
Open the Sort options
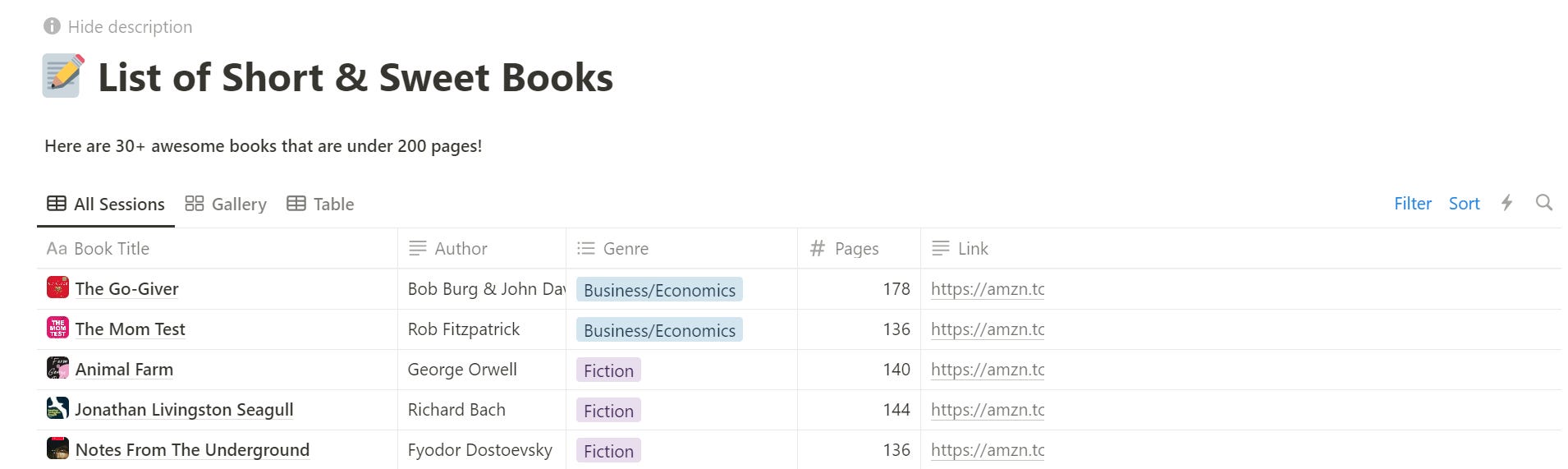[1464, 204]
